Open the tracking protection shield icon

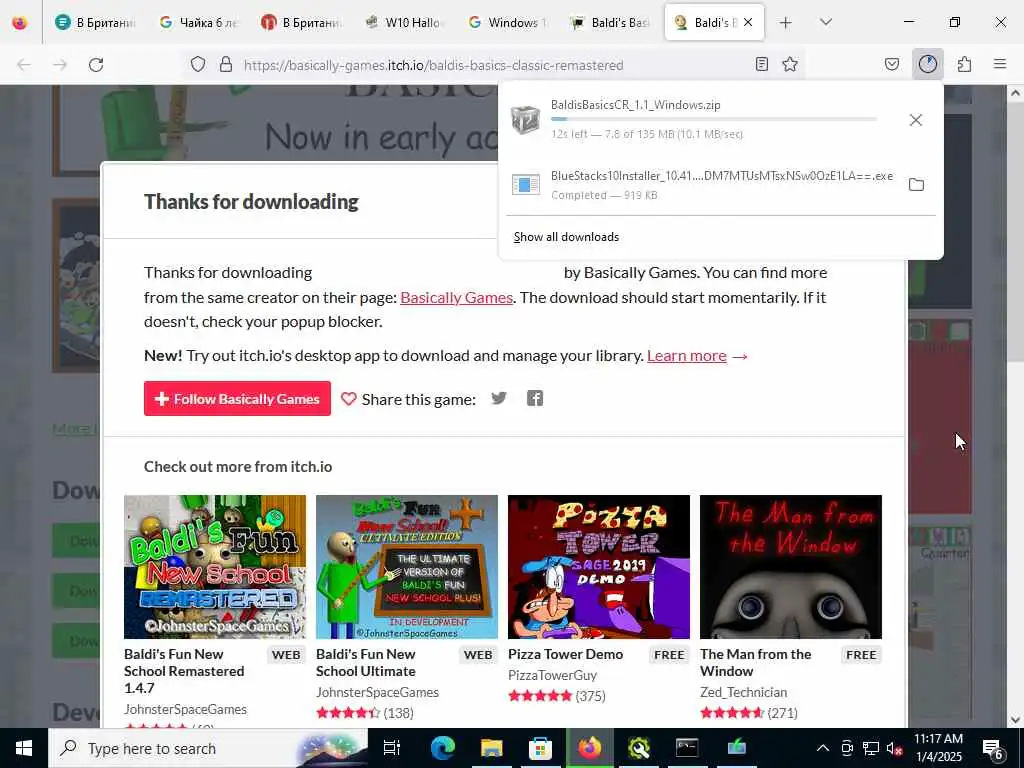pyautogui.click(x=198, y=65)
